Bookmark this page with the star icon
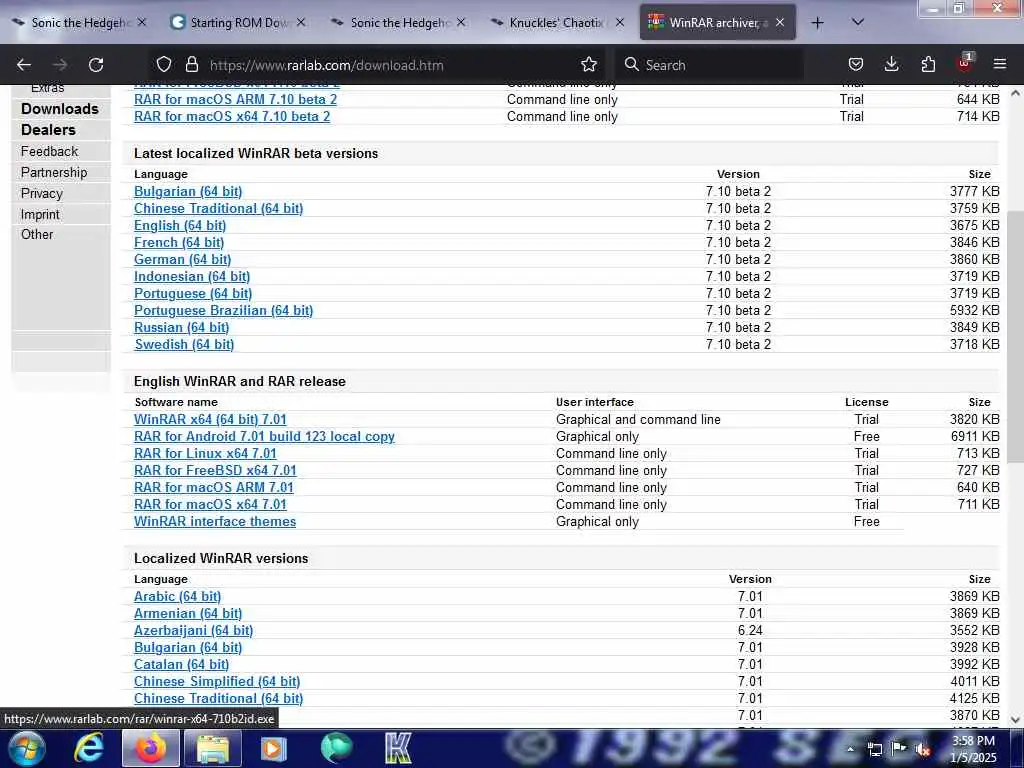 (589, 64)
